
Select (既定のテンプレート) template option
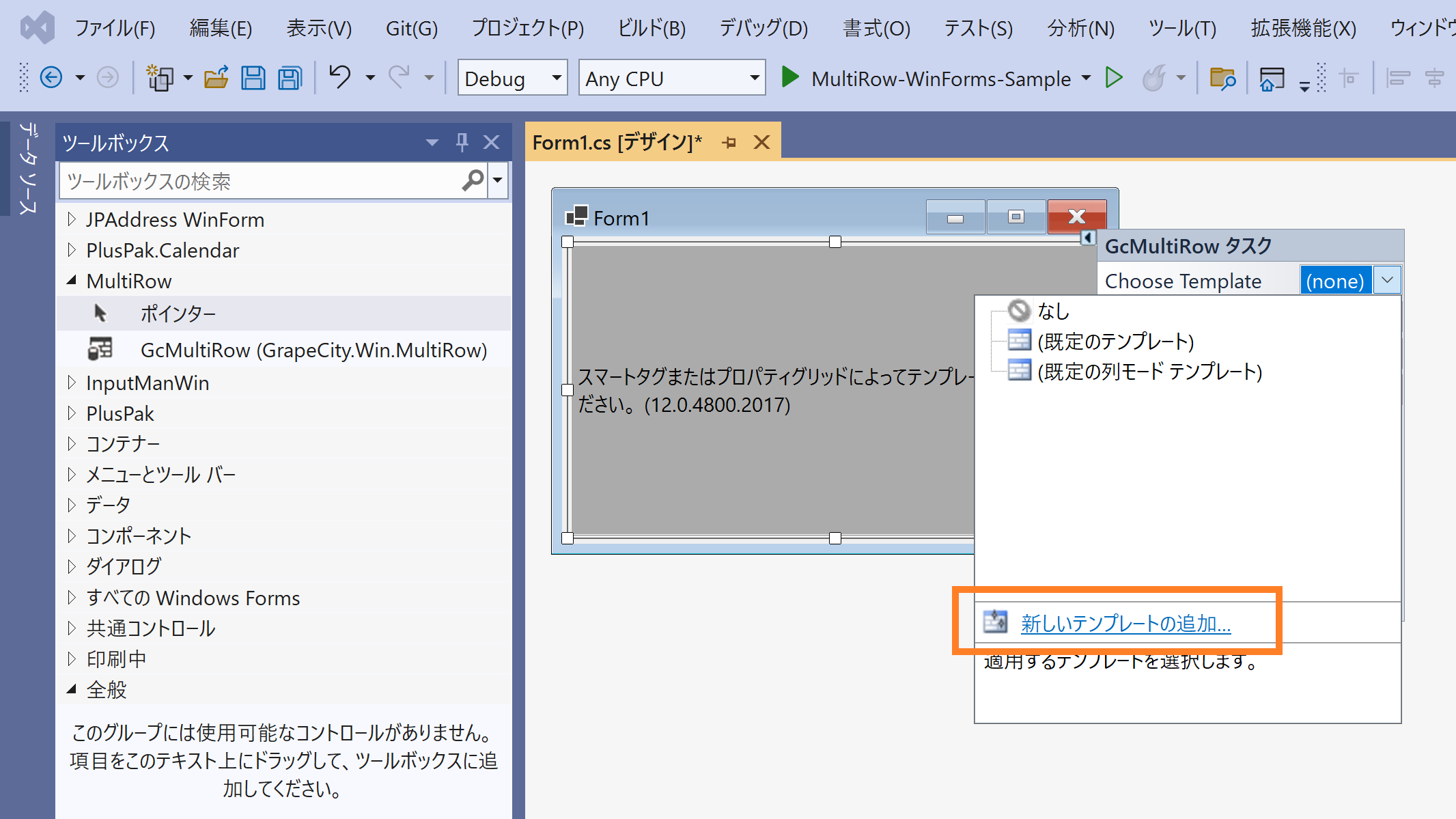[1115, 341]
